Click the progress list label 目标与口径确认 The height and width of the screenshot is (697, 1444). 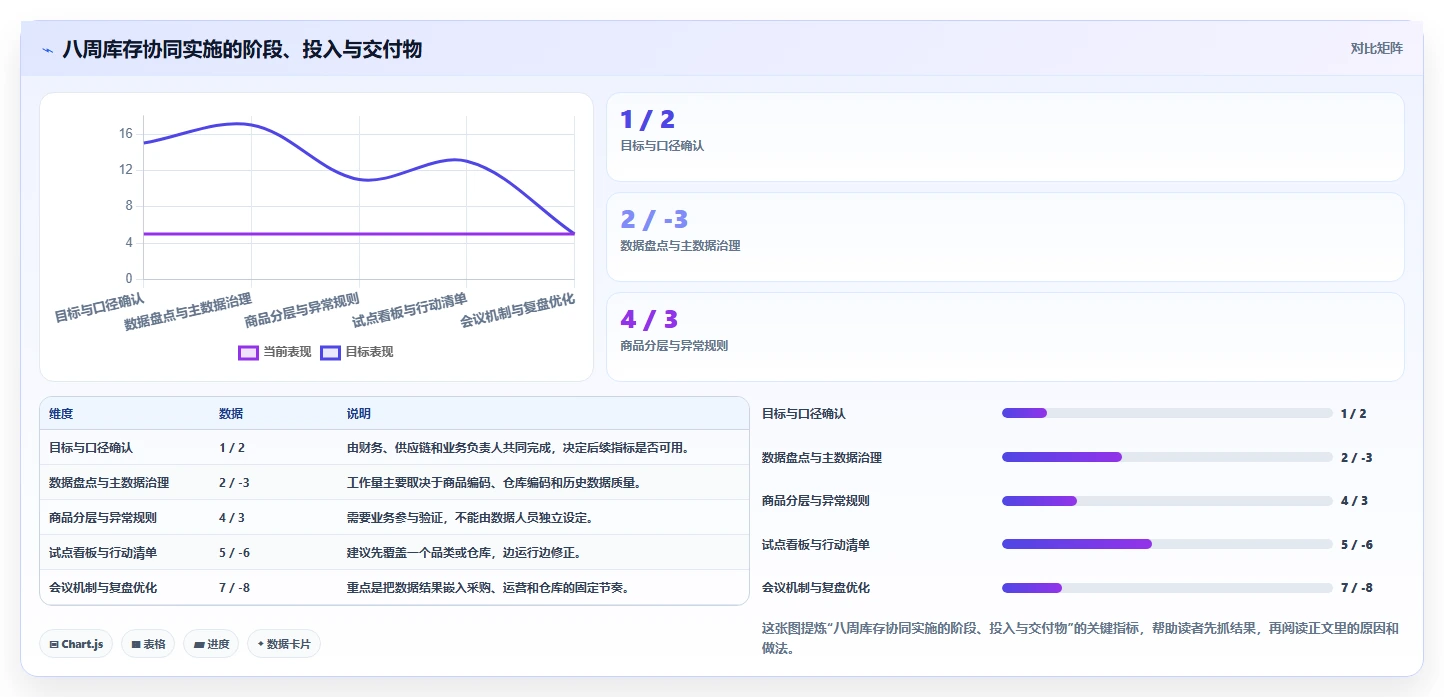coord(804,413)
